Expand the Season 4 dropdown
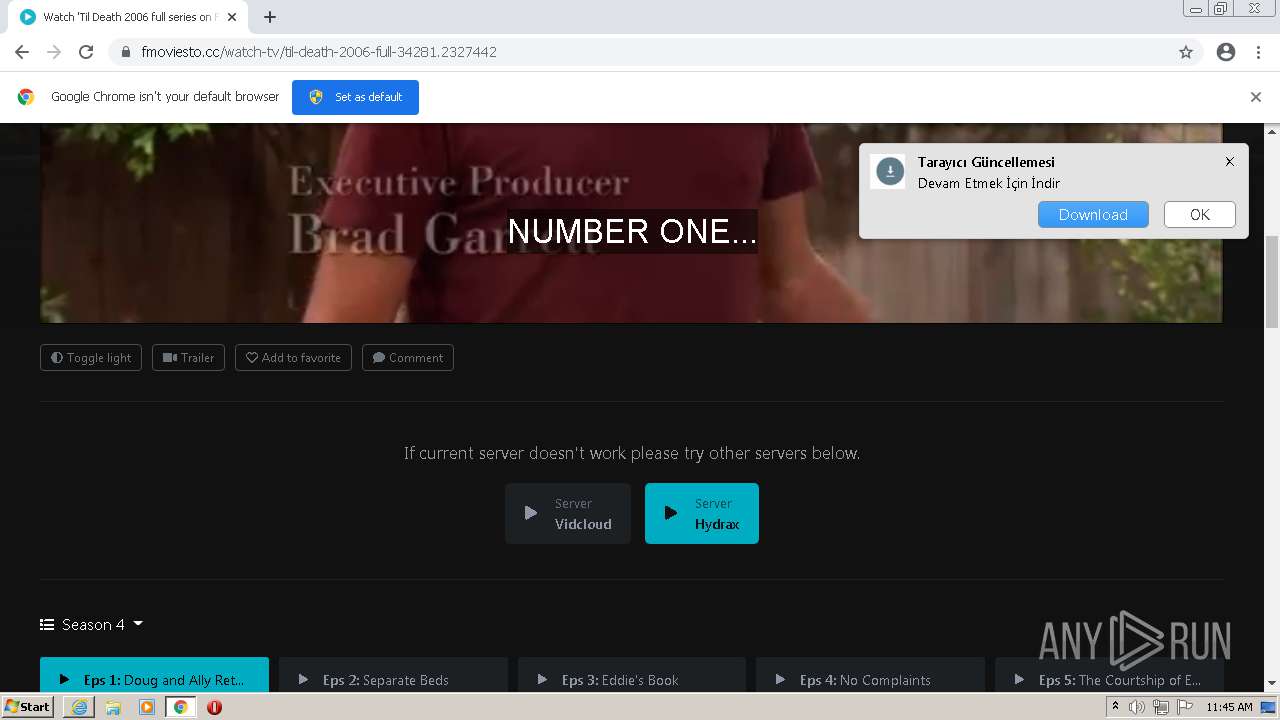The width and height of the screenshot is (1280, 720). (x=92, y=624)
